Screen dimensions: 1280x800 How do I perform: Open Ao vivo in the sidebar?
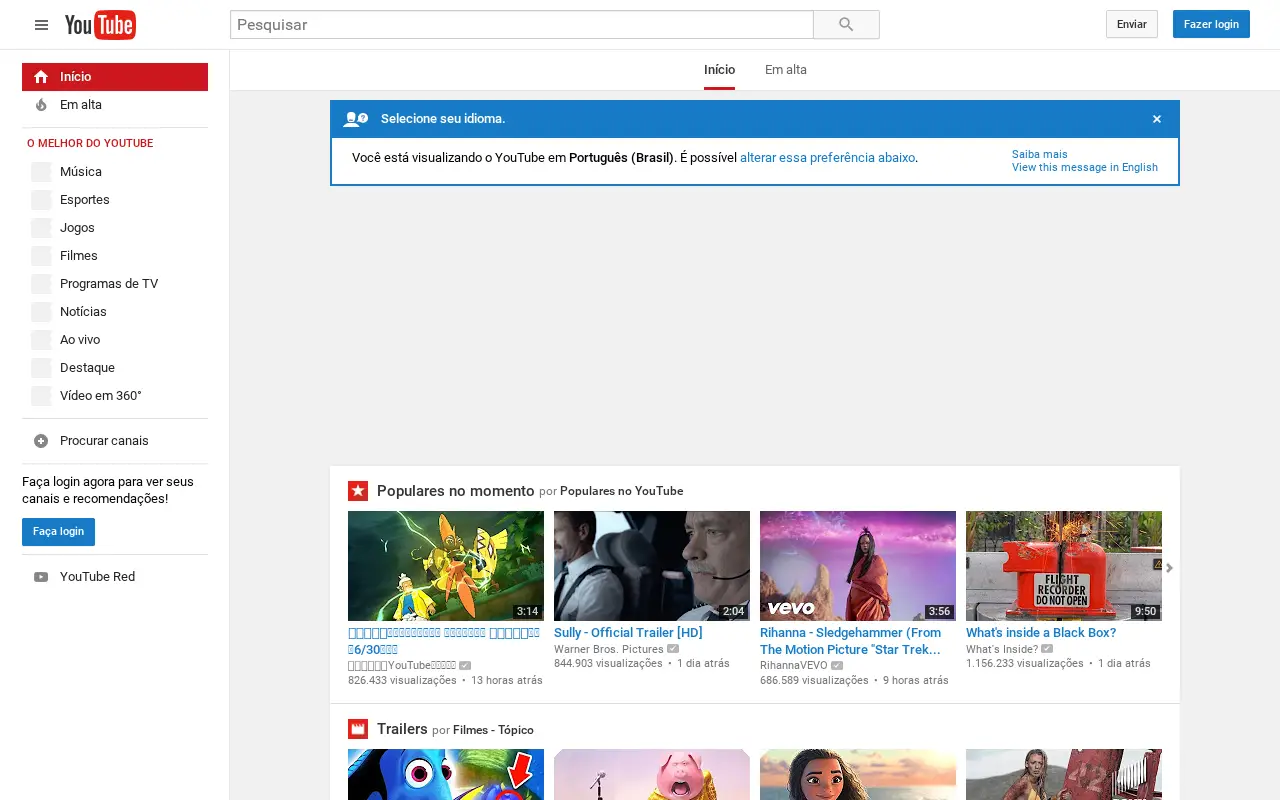pos(115,340)
